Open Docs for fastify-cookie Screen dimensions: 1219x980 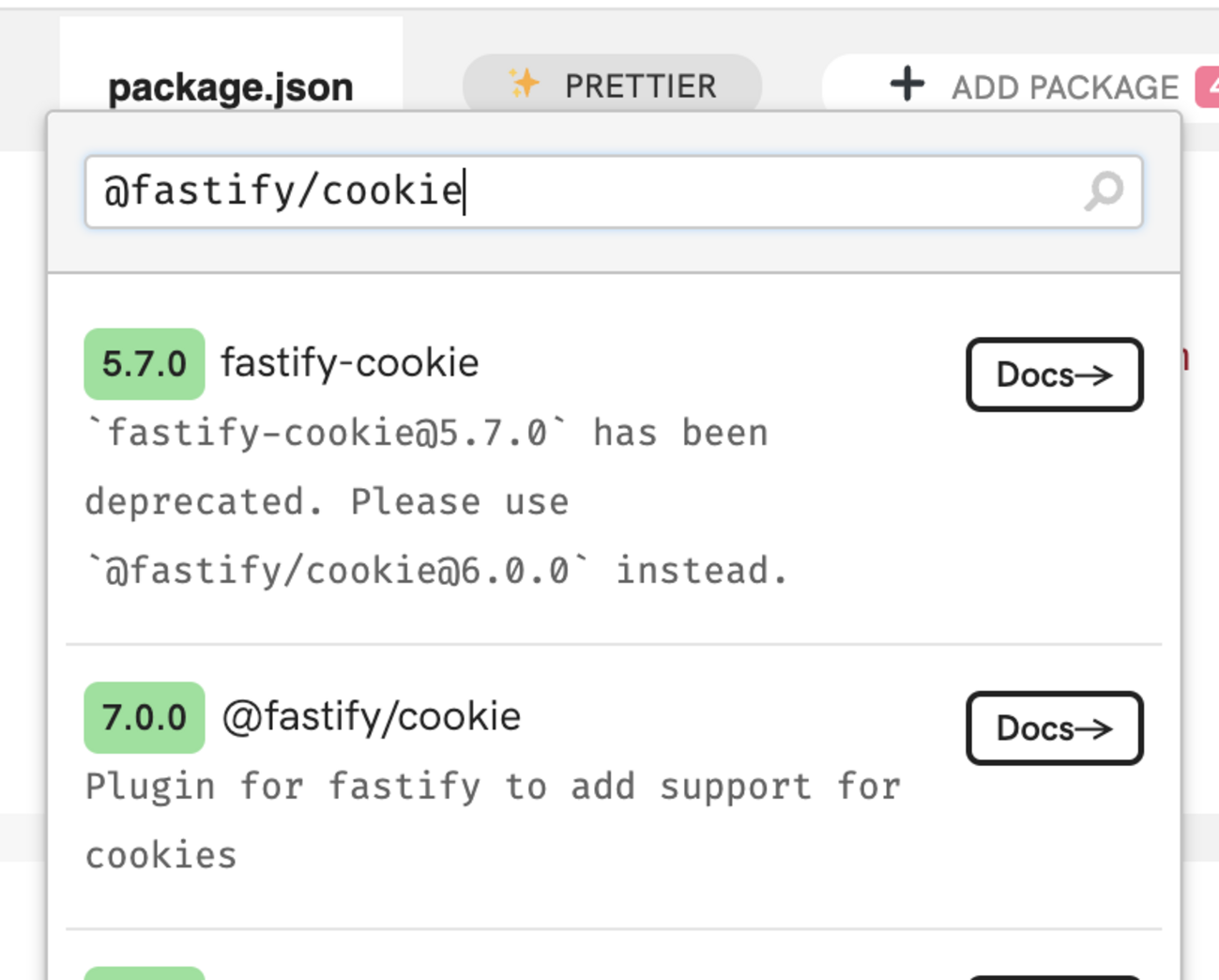[1054, 375]
